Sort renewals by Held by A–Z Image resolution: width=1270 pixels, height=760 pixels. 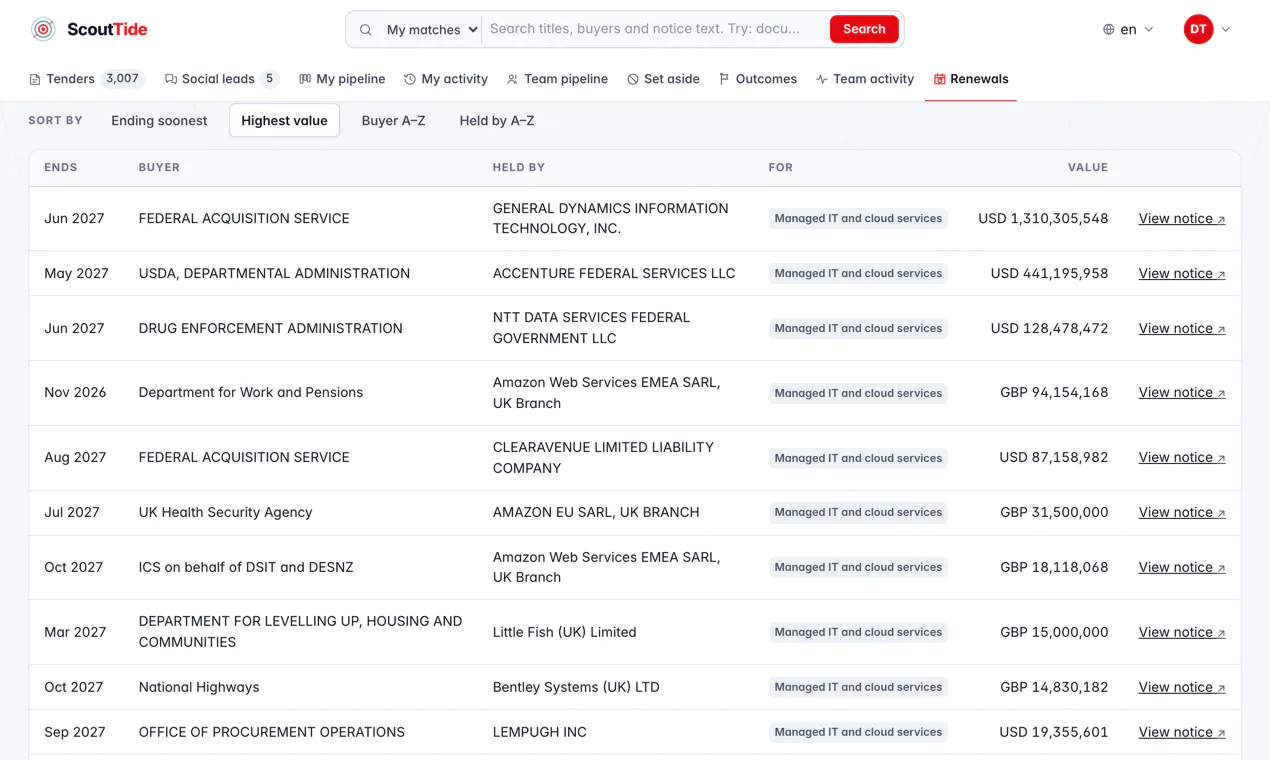click(x=497, y=121)
